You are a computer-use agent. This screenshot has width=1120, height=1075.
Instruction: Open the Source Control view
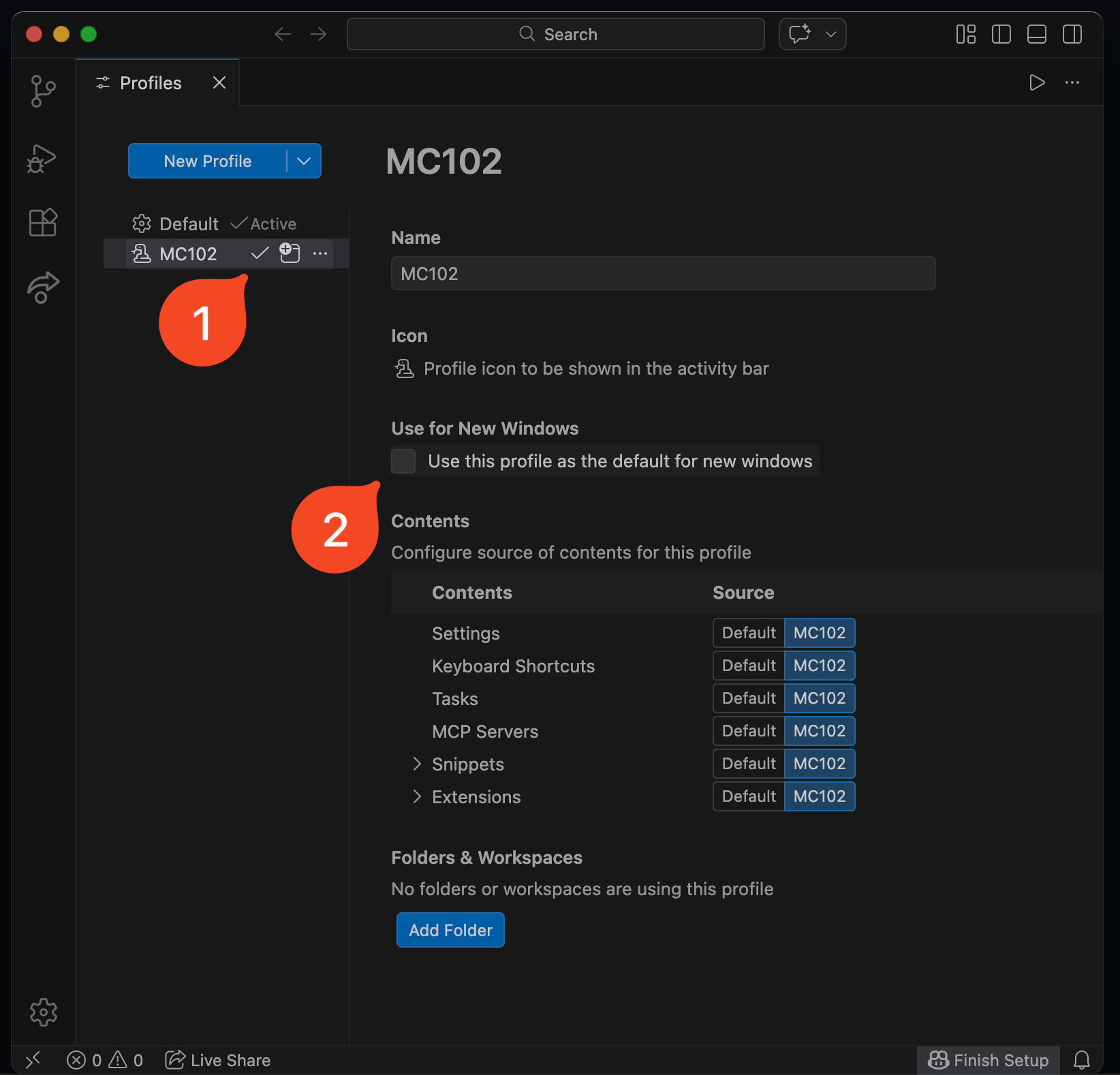pos(43,91)
